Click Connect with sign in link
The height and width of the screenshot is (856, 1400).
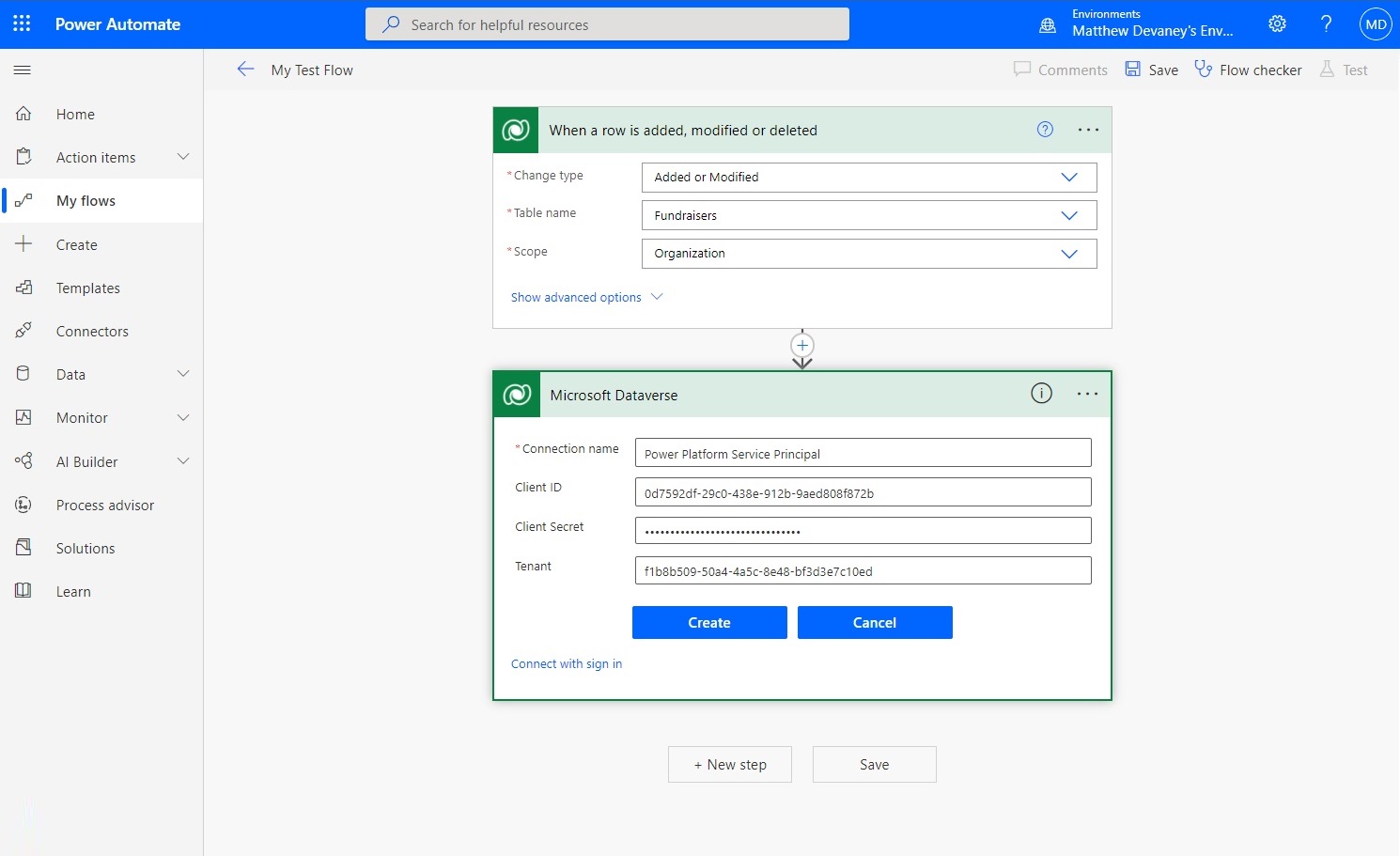566,663
